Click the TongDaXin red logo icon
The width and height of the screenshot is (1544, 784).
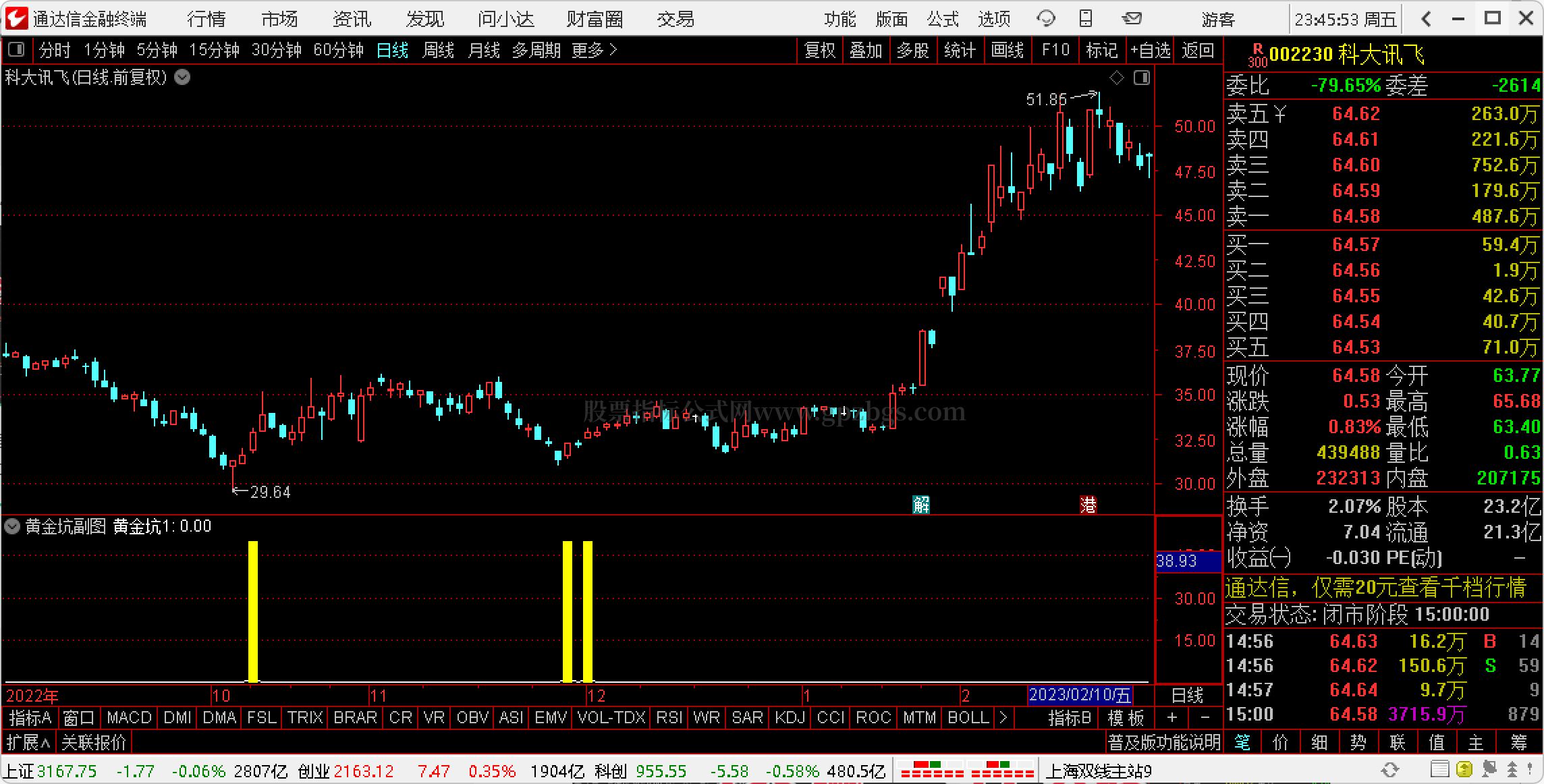(x=16, y=18)
